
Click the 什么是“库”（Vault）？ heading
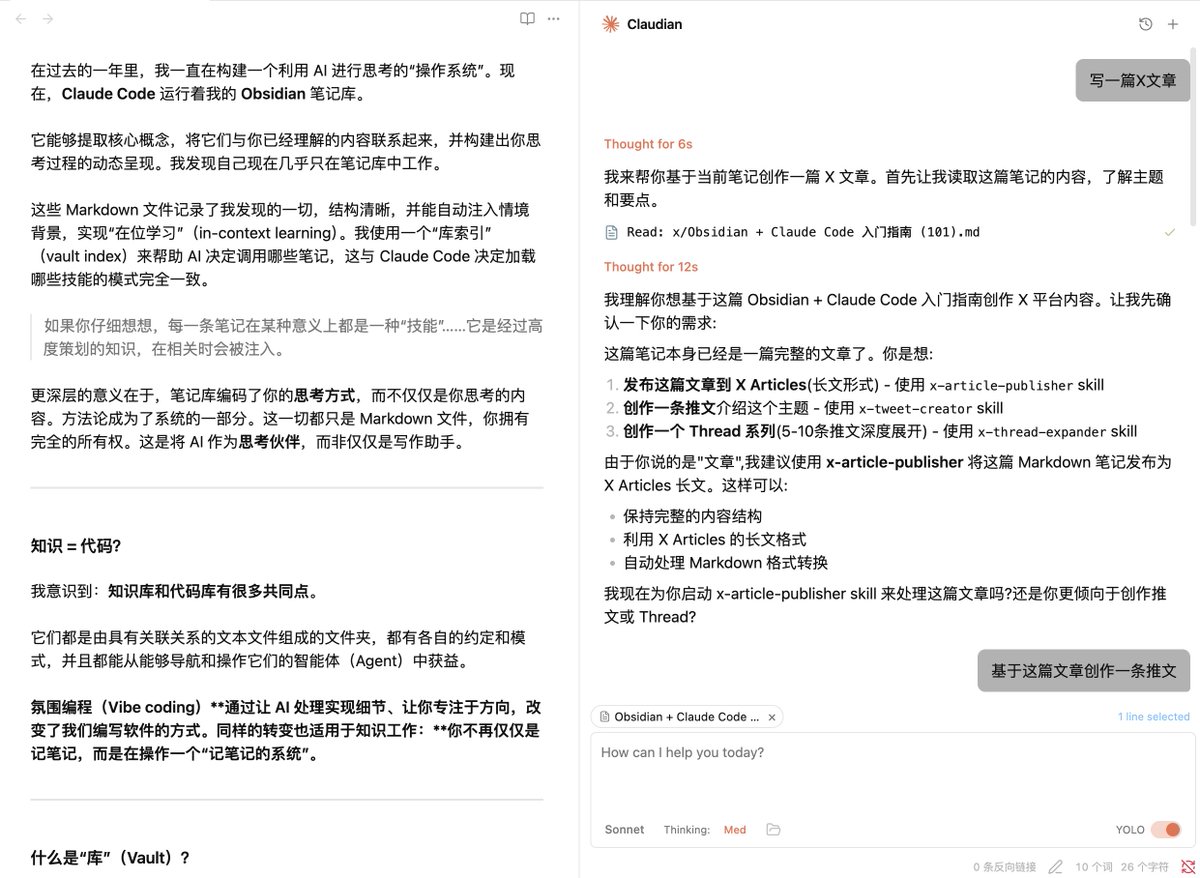pyautogui.click(x=110, y=858)
